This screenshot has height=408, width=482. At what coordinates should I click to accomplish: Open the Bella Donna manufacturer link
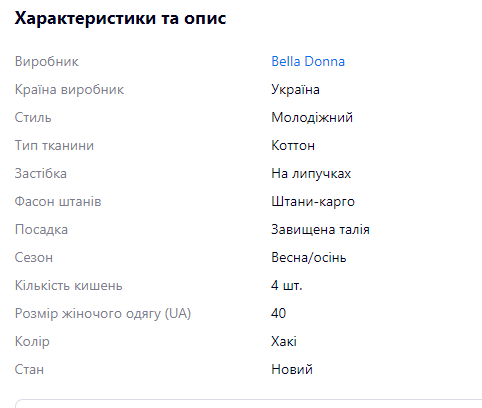(x=308, y=61)
